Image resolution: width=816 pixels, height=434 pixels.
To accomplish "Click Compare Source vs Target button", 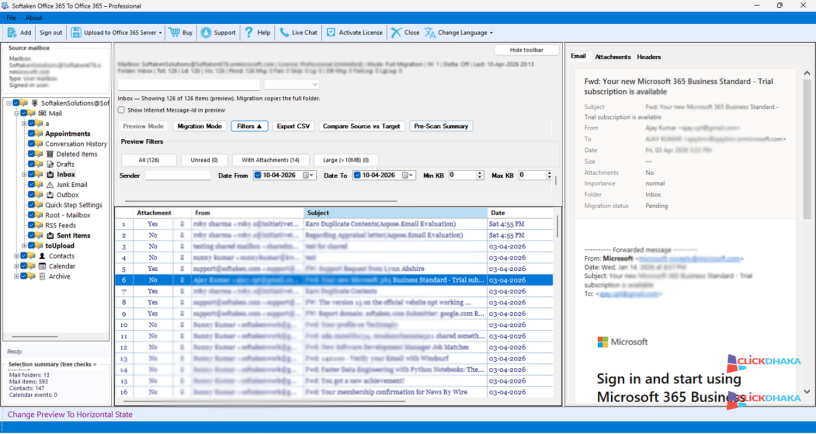I will click(x=362, y=126).
